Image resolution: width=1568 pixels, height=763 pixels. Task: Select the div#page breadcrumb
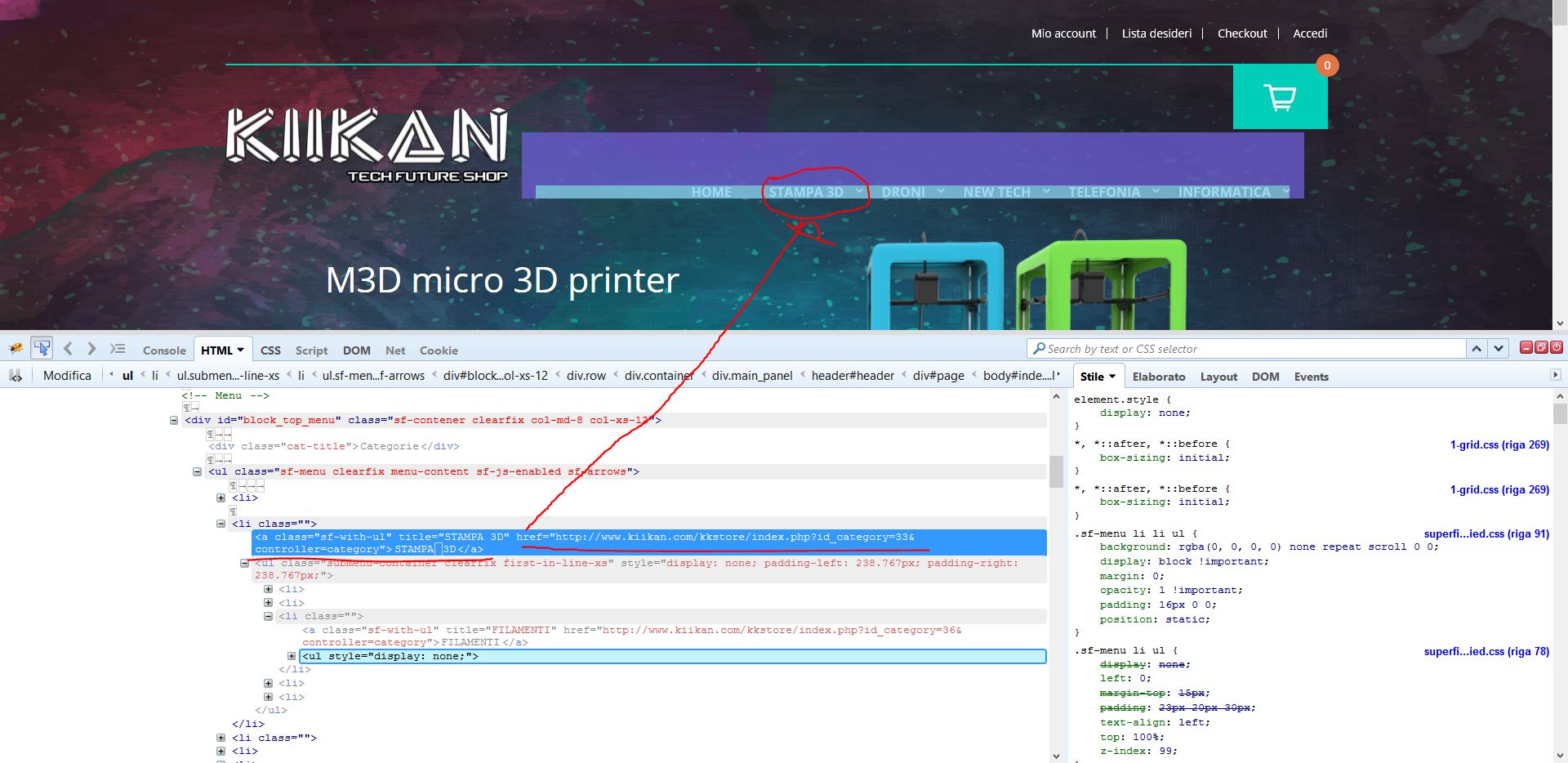[x=938, y=376]
